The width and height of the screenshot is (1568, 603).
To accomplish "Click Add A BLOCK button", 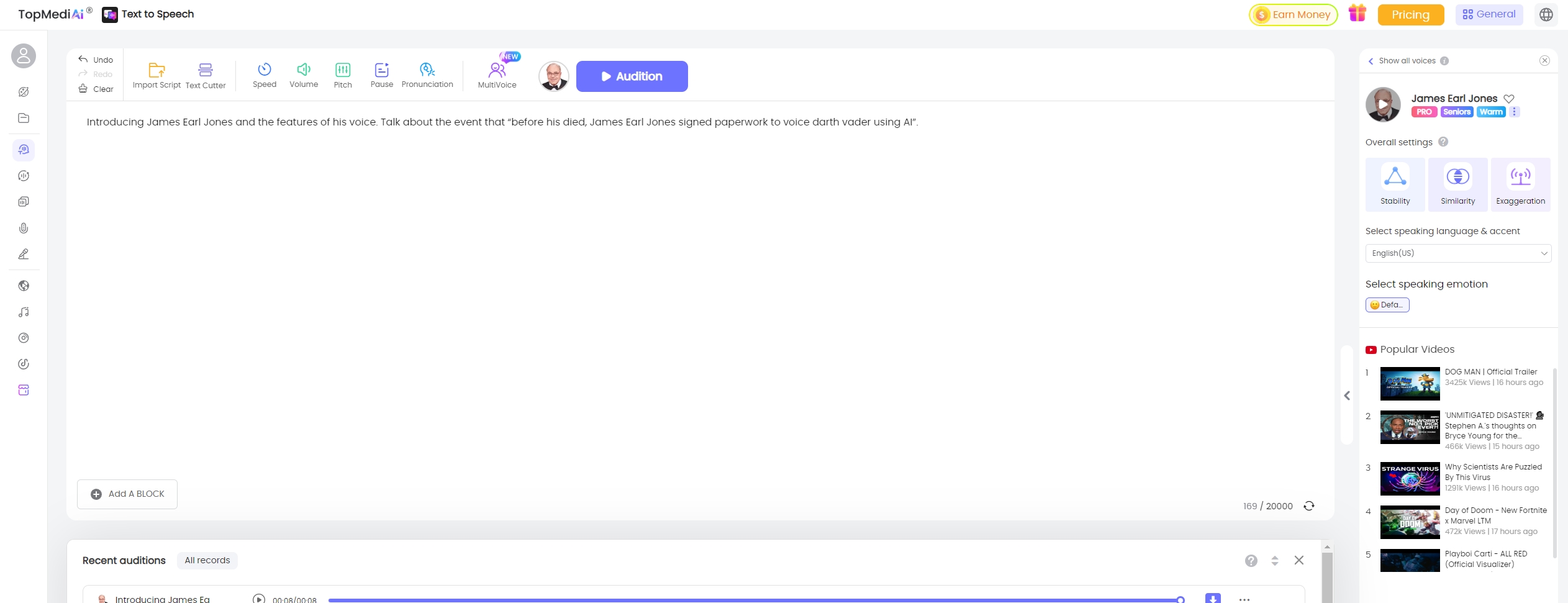I will point(127,494).
